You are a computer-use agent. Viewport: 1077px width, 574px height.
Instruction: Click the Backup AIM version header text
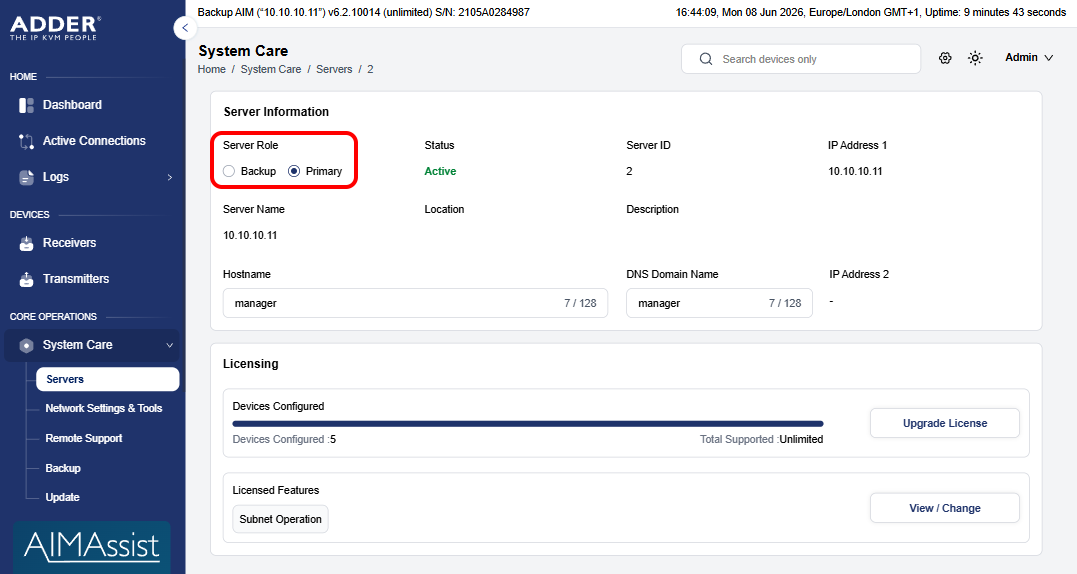click(363, 12)
